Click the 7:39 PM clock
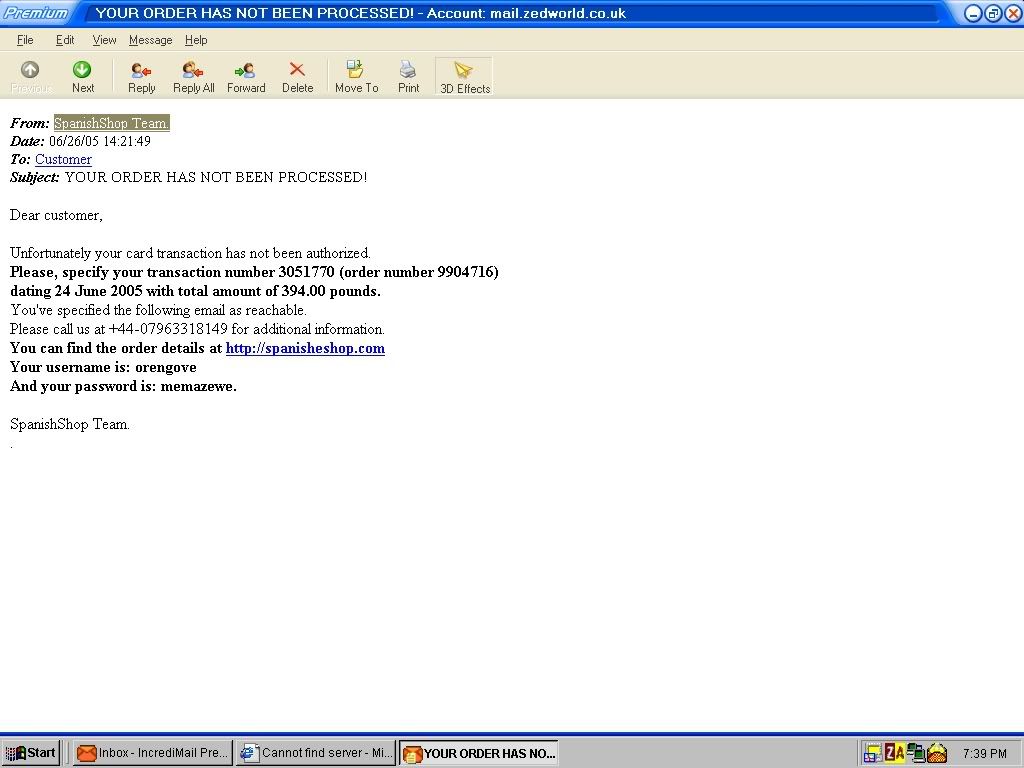This screenshot has height=768, width=1024. click(984, 753)
